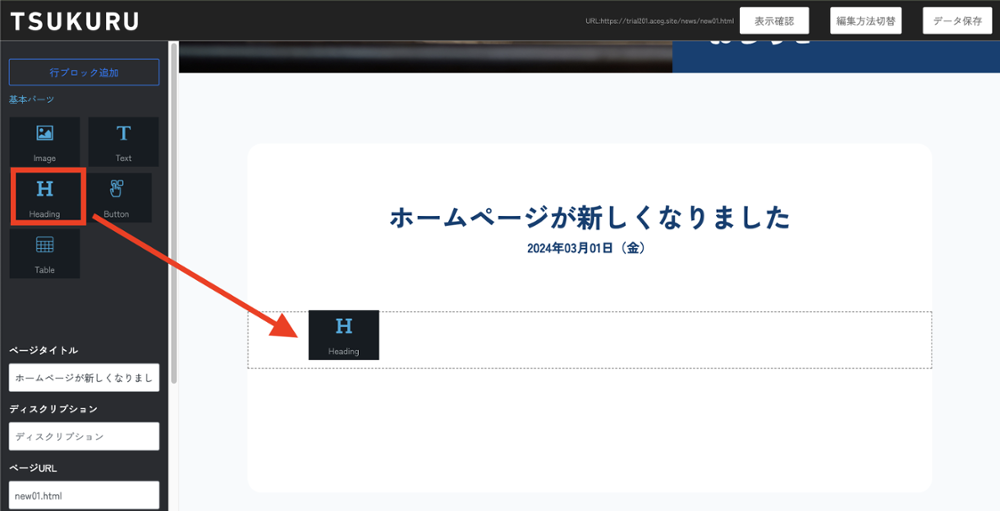Image resolution: width=1000 pixels, height=511 pixels.
Task: Click the 基本パーツ section label
Action: point(31,100)
